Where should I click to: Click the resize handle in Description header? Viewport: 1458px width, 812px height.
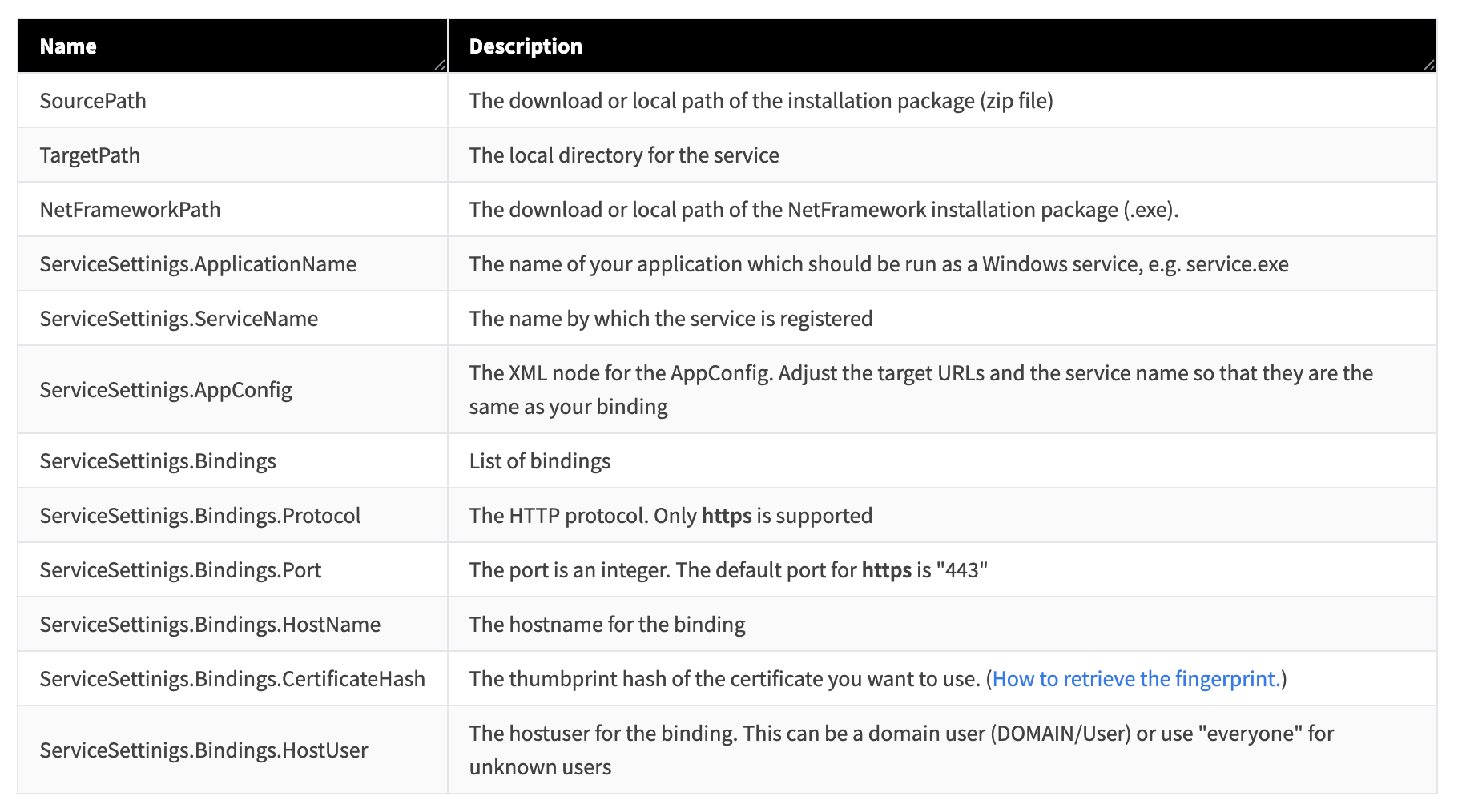point(1429,65)
